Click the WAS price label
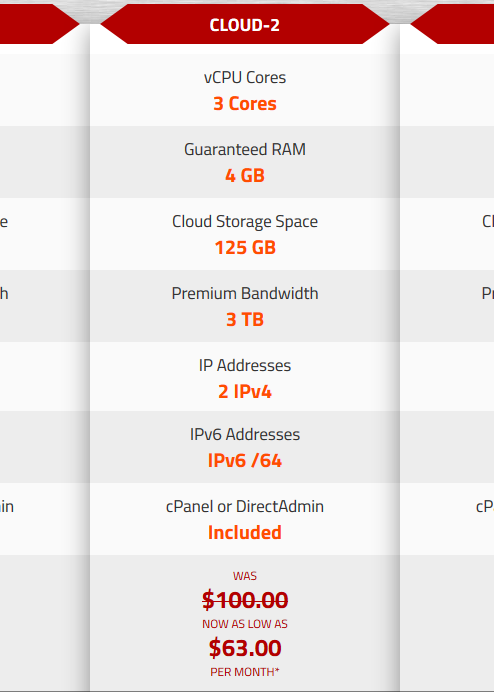 point(245,576)
